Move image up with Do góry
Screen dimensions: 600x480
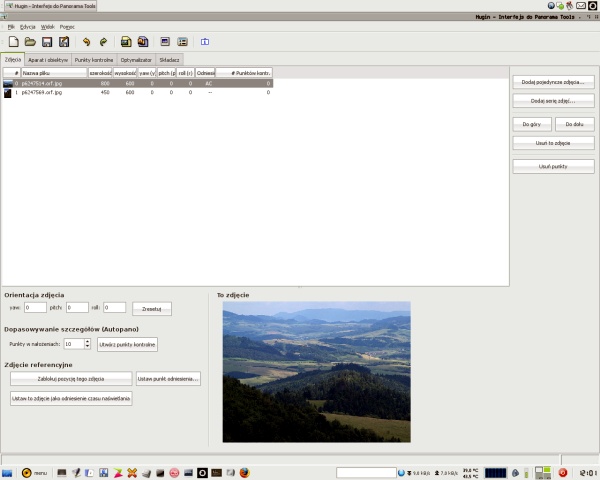click(x=532, y=124)
